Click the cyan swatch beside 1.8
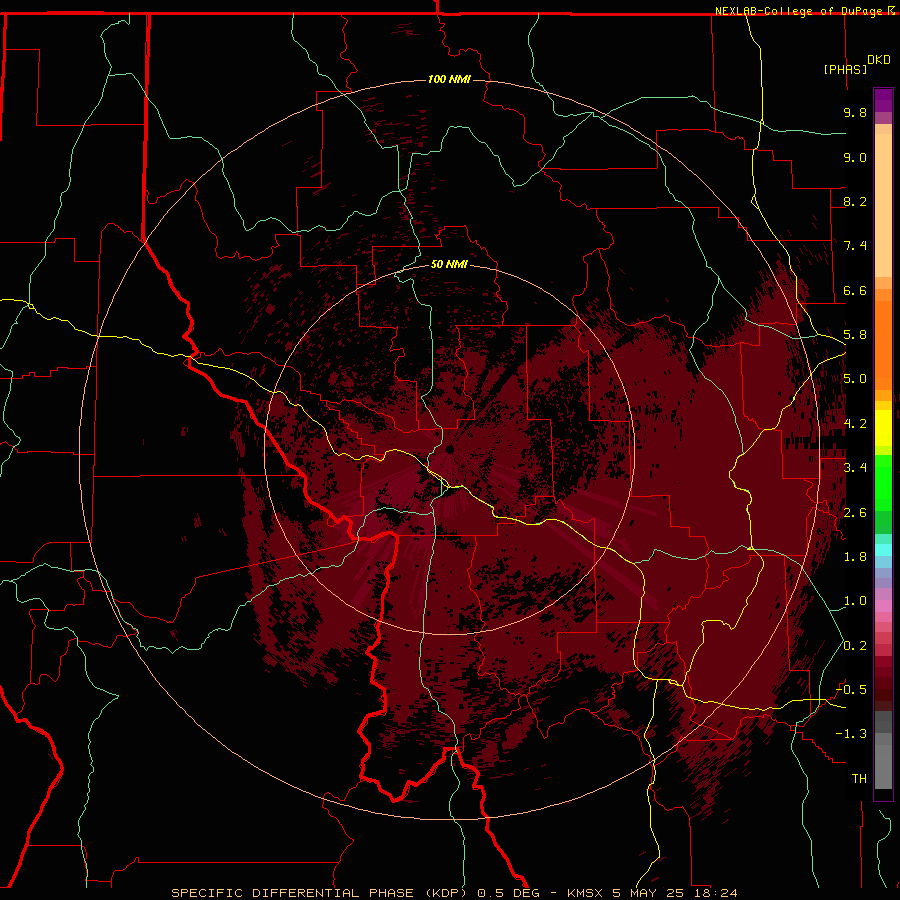The height and width of the screenshot is (900, 900). pyautogui.click(x=883, y=550)
